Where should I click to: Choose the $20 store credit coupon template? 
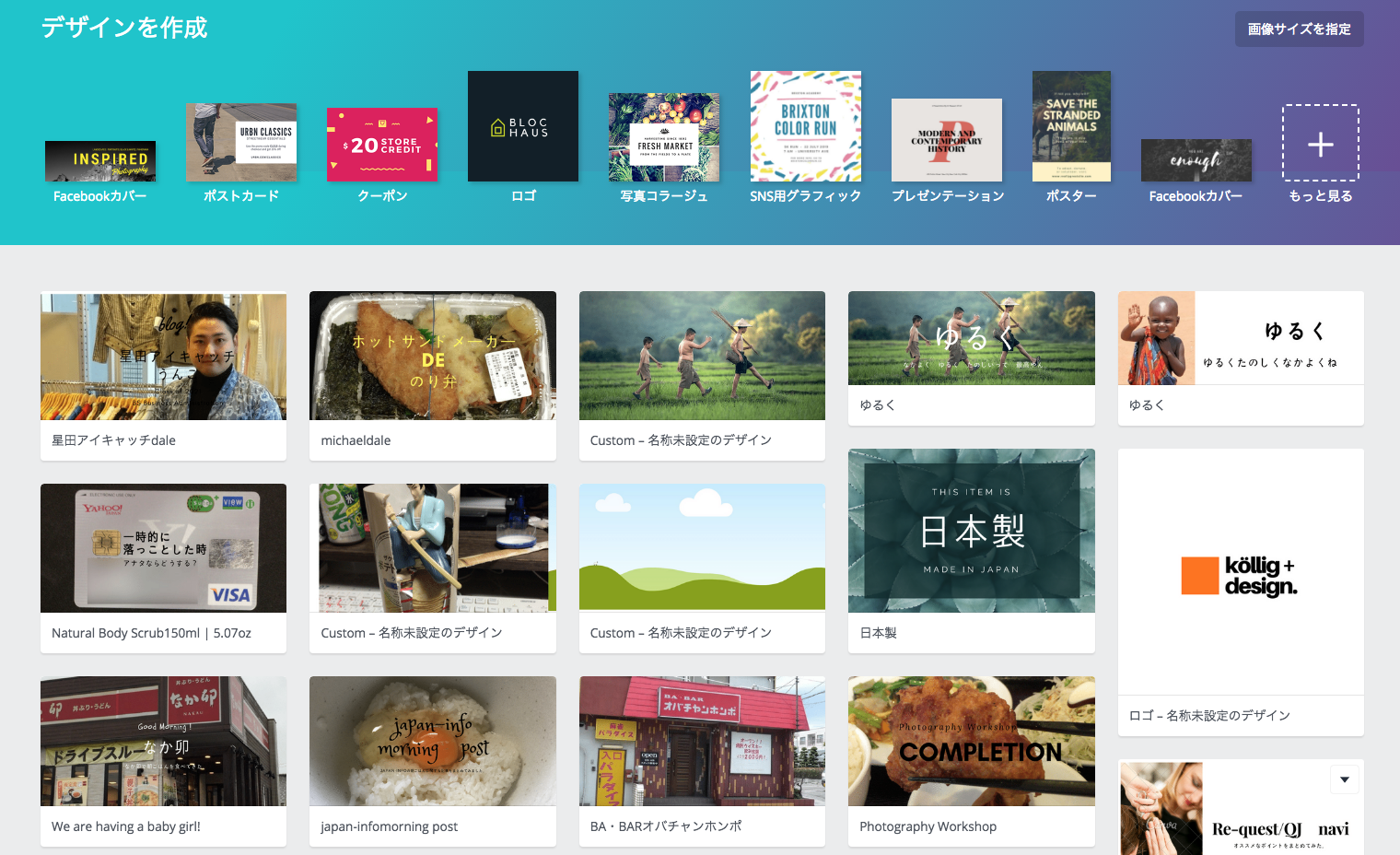click(382, 145)
